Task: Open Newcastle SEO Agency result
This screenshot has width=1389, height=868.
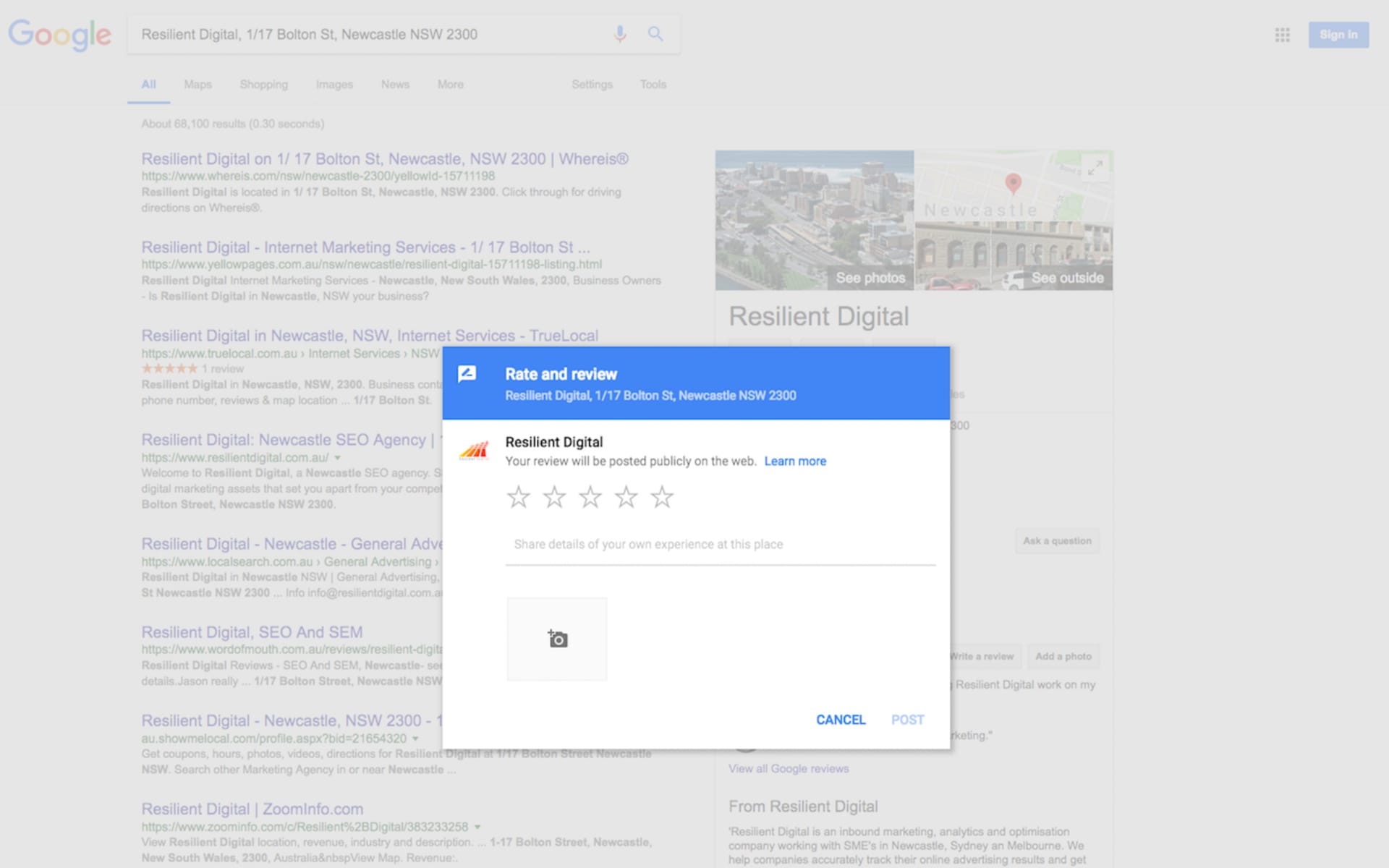Action: 292,440
